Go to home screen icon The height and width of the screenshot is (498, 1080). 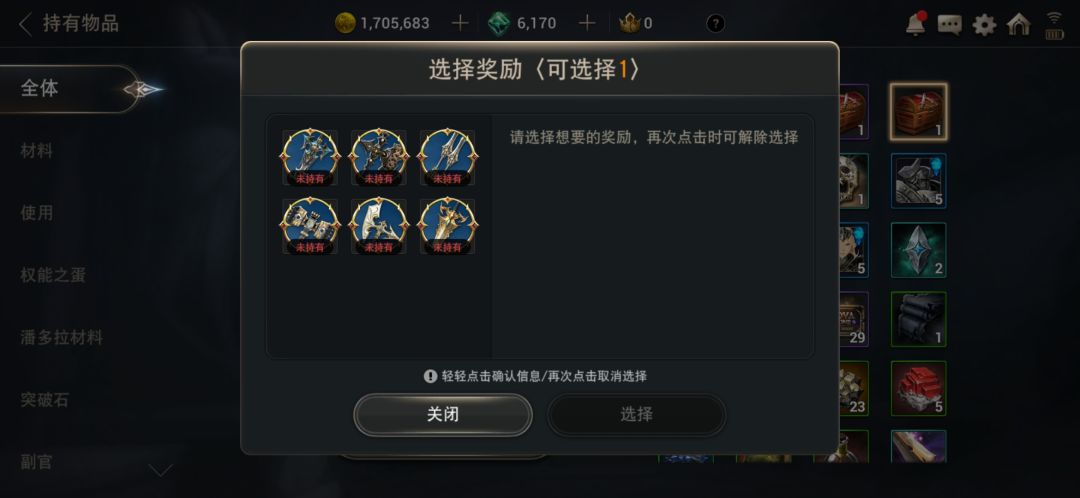1019,25
